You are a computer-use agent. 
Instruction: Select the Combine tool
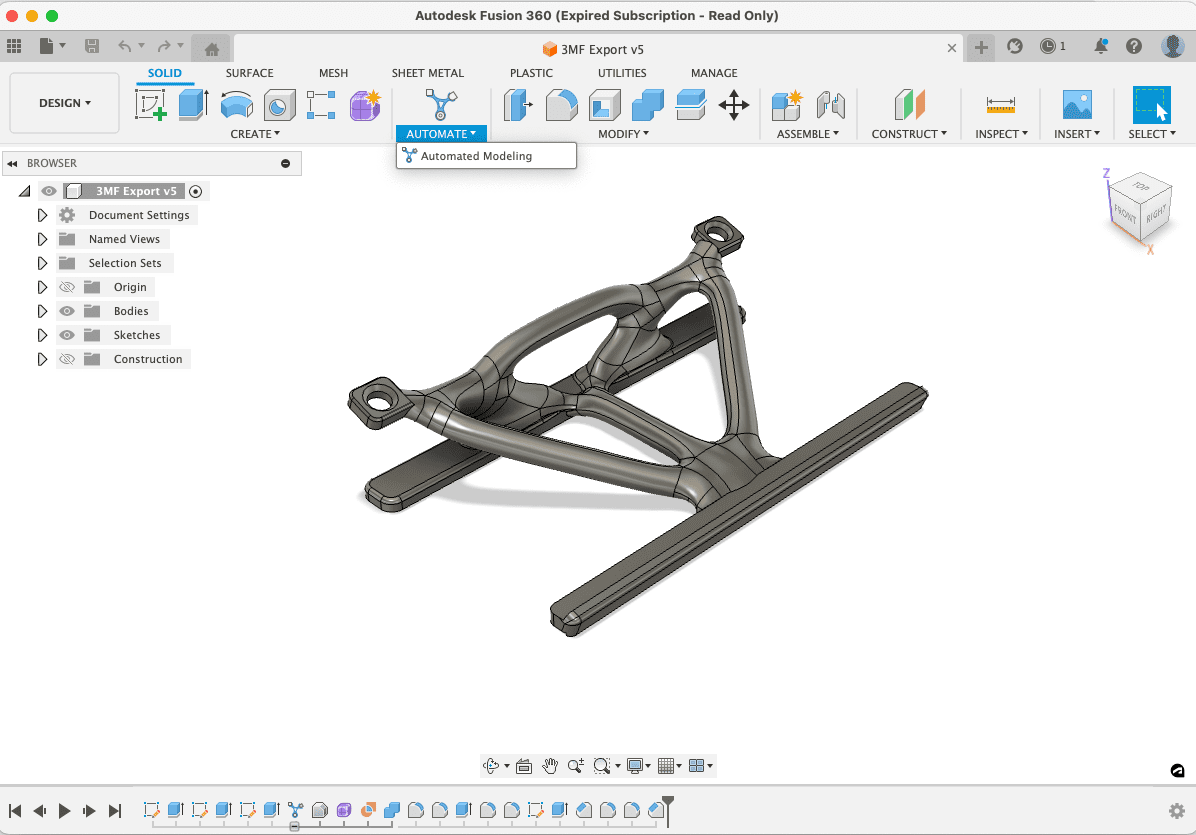648,104
